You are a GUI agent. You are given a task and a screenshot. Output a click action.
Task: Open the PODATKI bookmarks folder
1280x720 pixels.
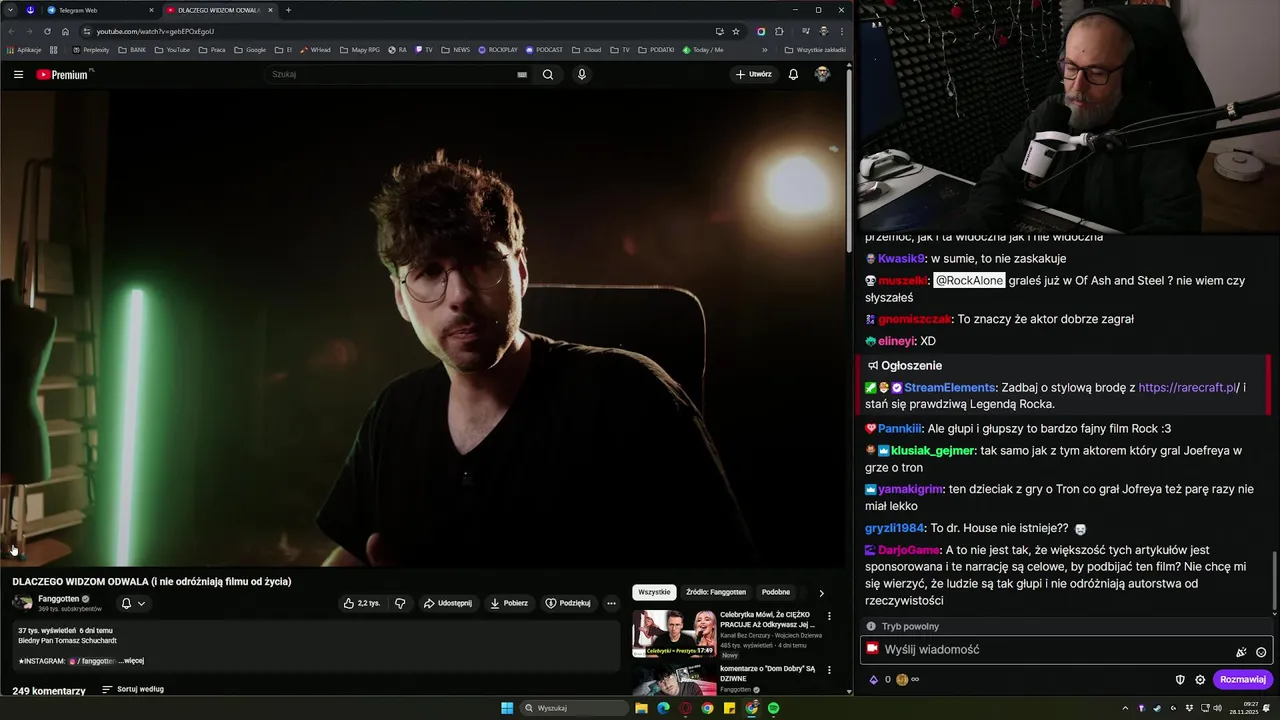(655, 49)
